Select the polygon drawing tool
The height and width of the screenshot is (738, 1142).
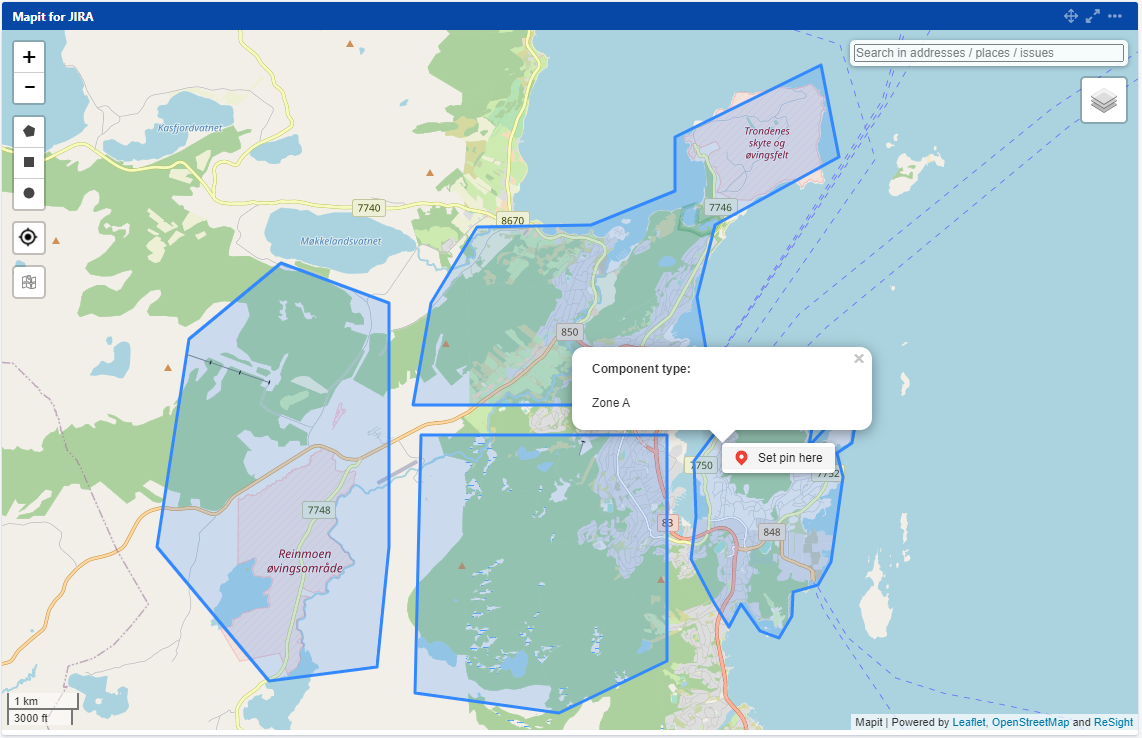tap(29, 131)
